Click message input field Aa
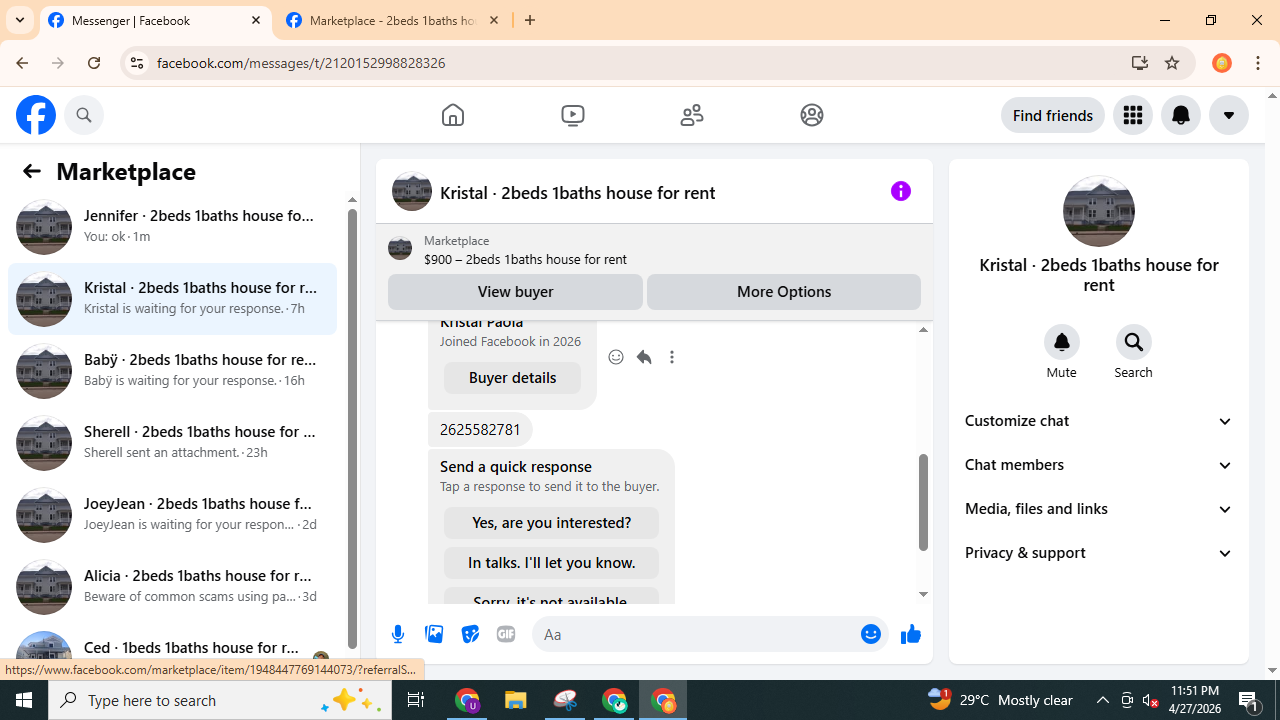 pos(695,634)
